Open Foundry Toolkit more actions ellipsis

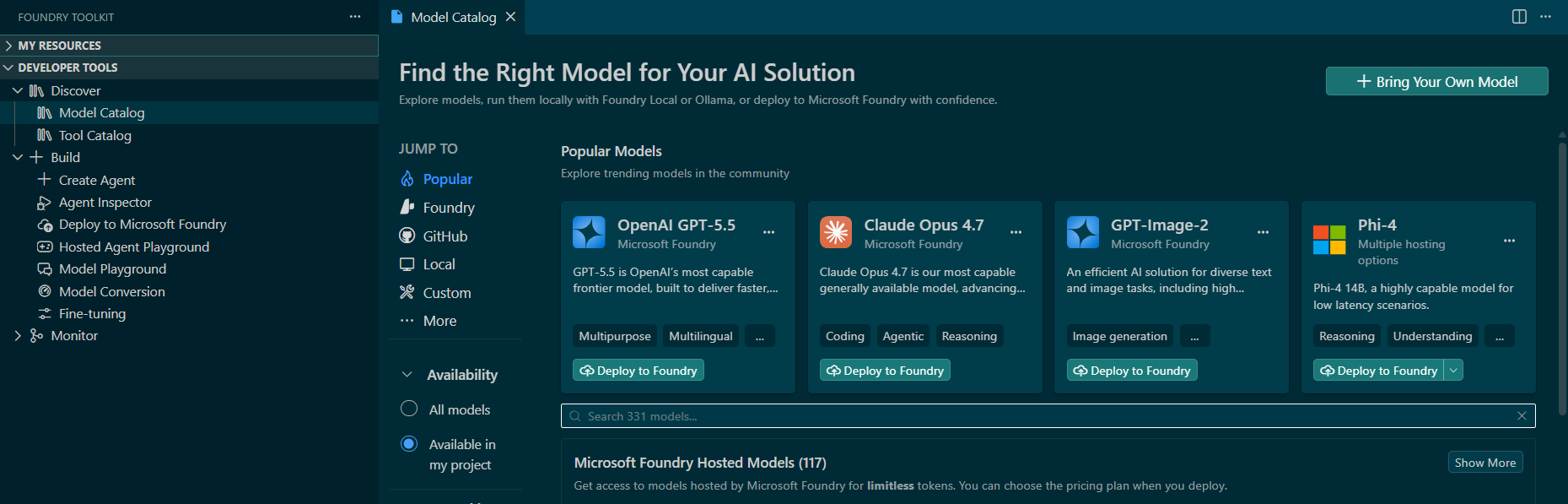tap(355, 17)
